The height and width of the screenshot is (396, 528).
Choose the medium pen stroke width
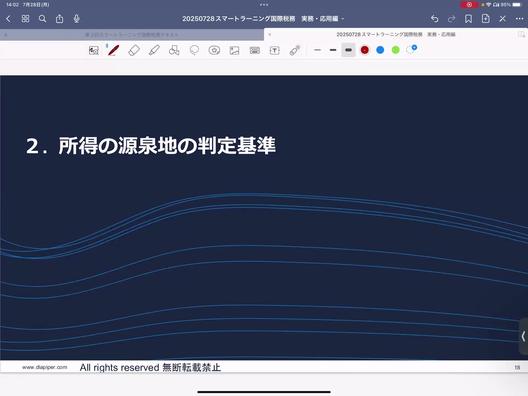(333, 50)
